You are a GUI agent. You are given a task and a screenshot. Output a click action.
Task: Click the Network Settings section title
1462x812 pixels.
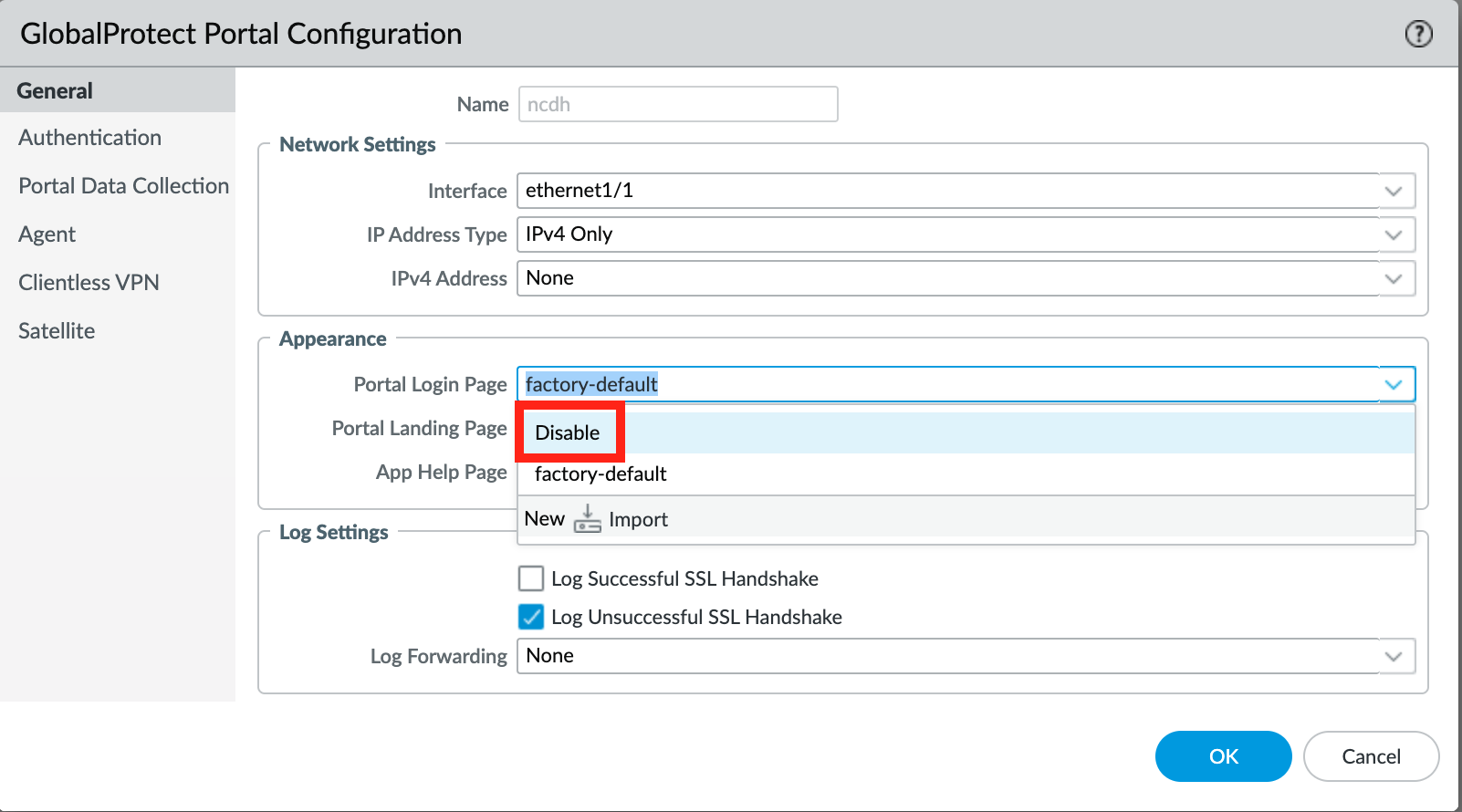pos(358,144)
